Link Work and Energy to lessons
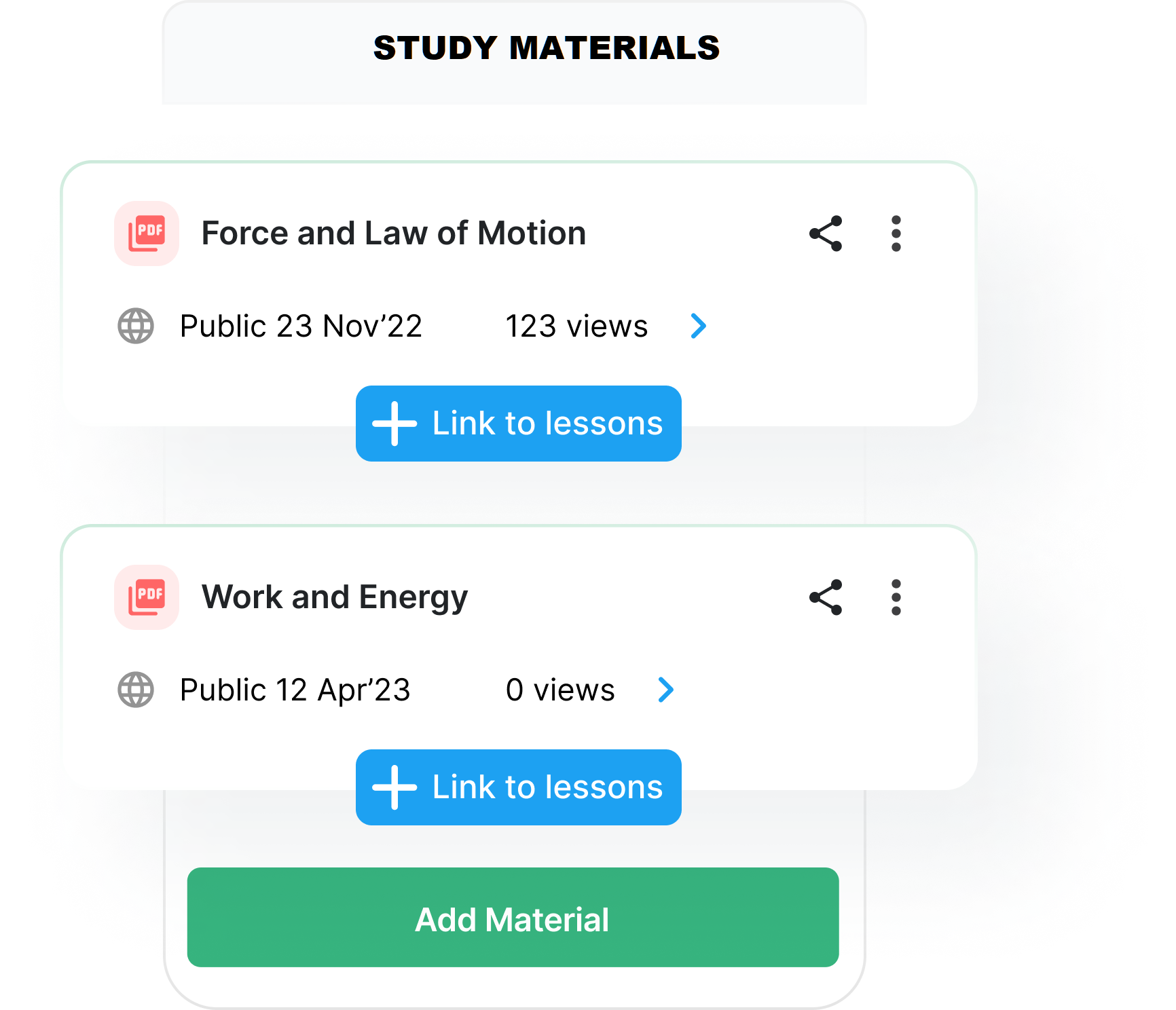Screen dimensions: 1176x1010 point(519,787)
